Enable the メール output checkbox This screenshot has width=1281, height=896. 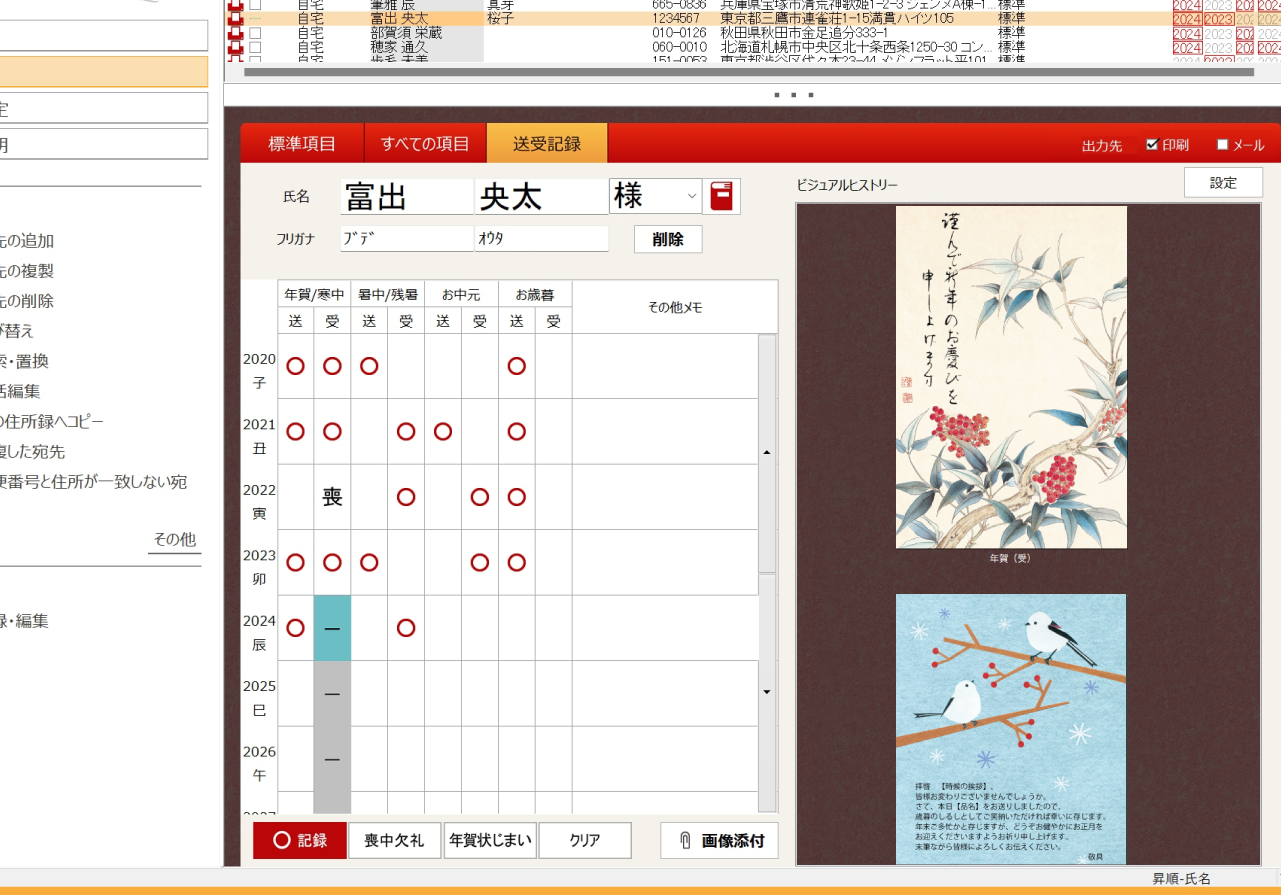pyautogui.click(x=1221, y=143)
